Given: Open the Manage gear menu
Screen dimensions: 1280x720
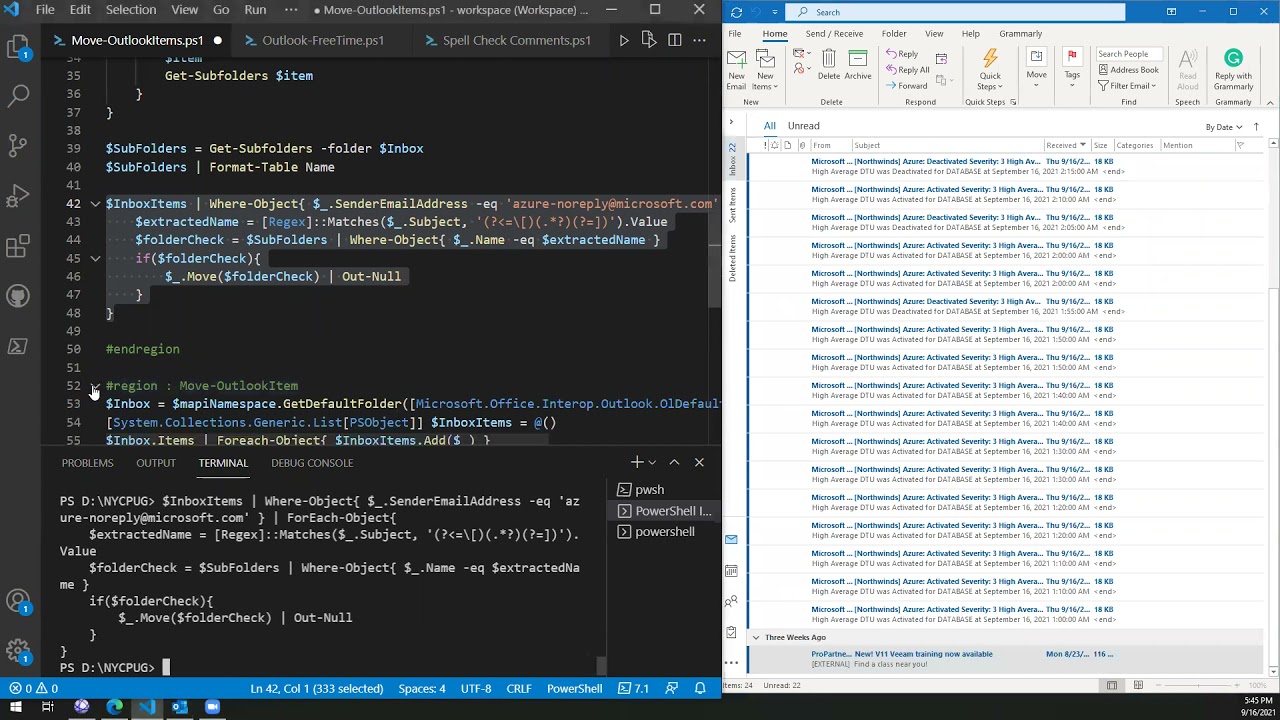Looking at the screenshot, I should pyautogui.click(x=18, y=651).
